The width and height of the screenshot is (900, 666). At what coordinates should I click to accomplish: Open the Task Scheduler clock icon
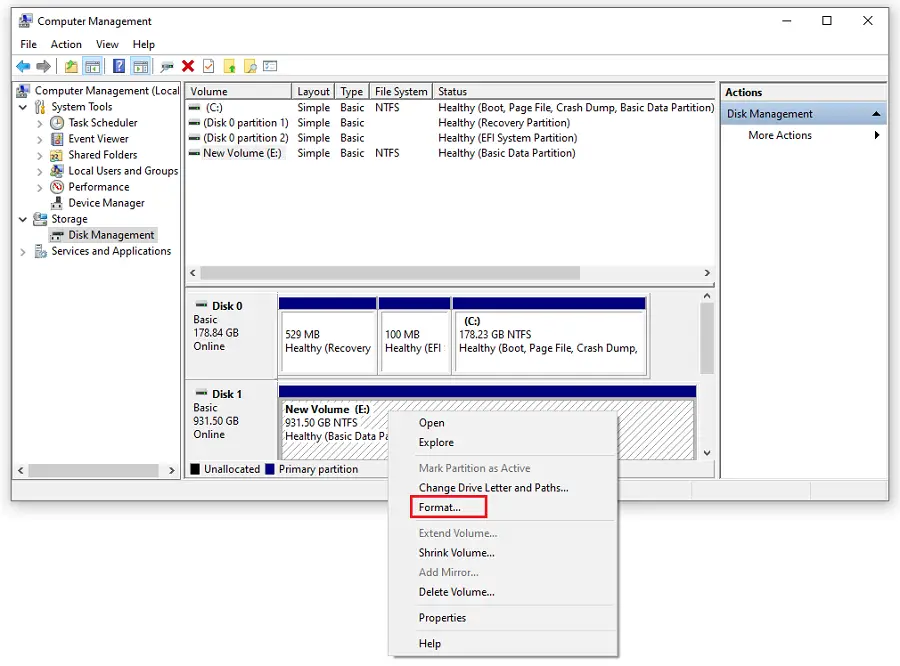(x=57, y=123)
